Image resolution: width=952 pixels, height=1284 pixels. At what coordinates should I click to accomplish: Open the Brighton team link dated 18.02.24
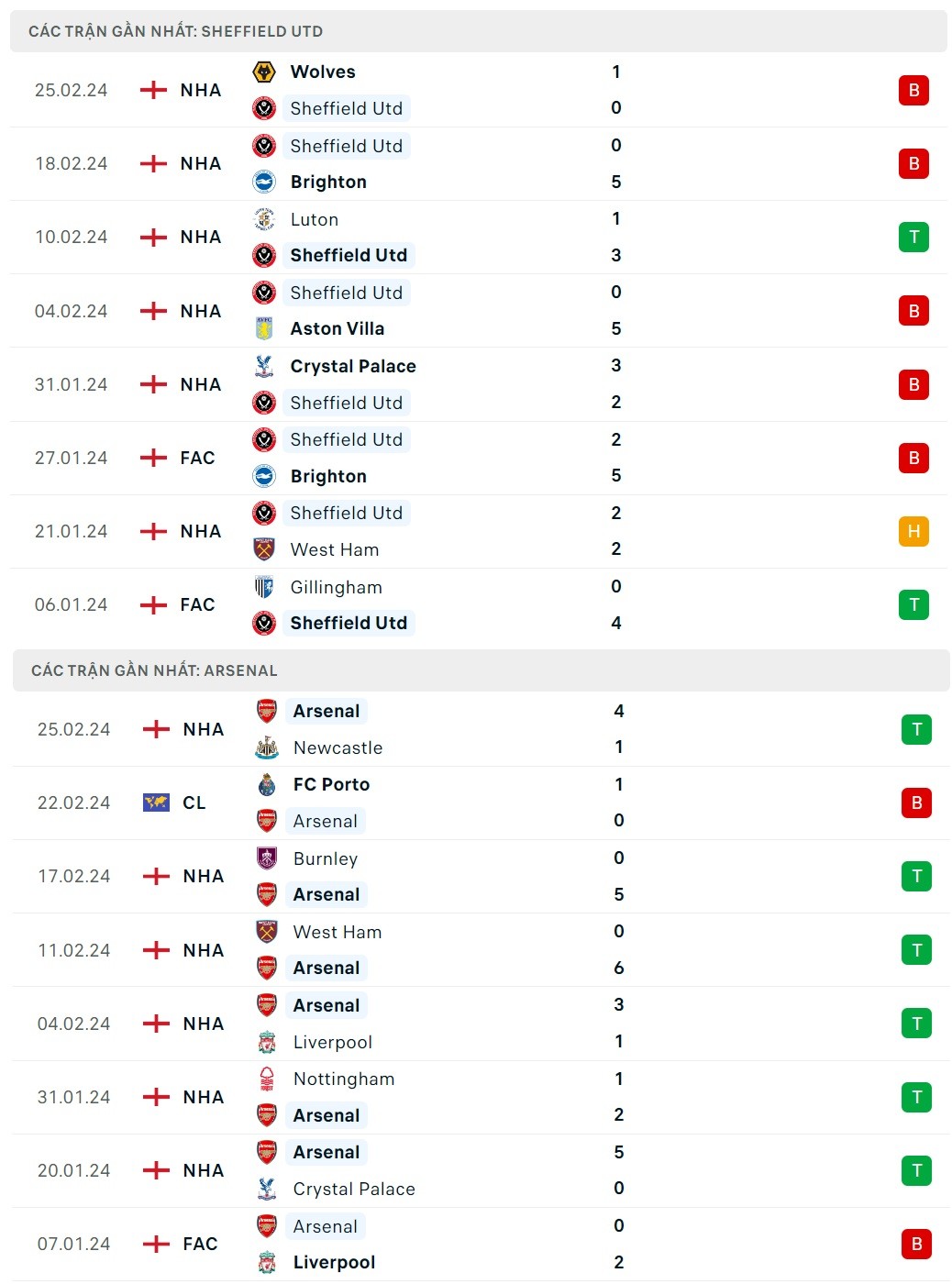(x=328, y=182)
